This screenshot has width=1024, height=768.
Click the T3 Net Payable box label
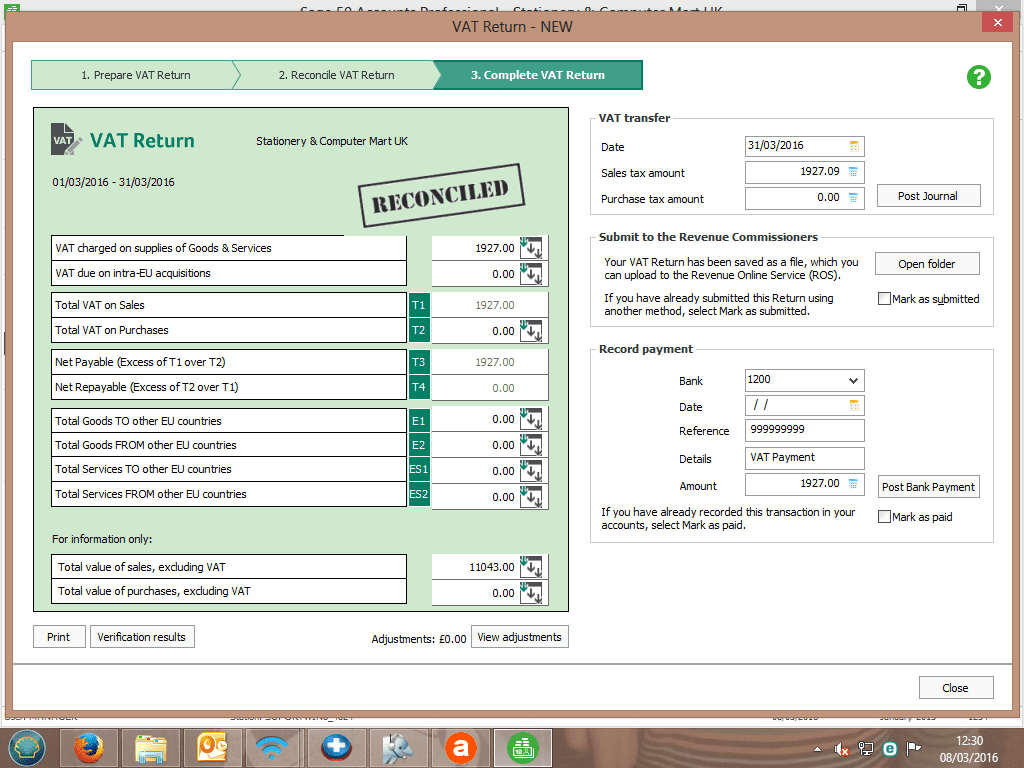click(x=419, y=362)
